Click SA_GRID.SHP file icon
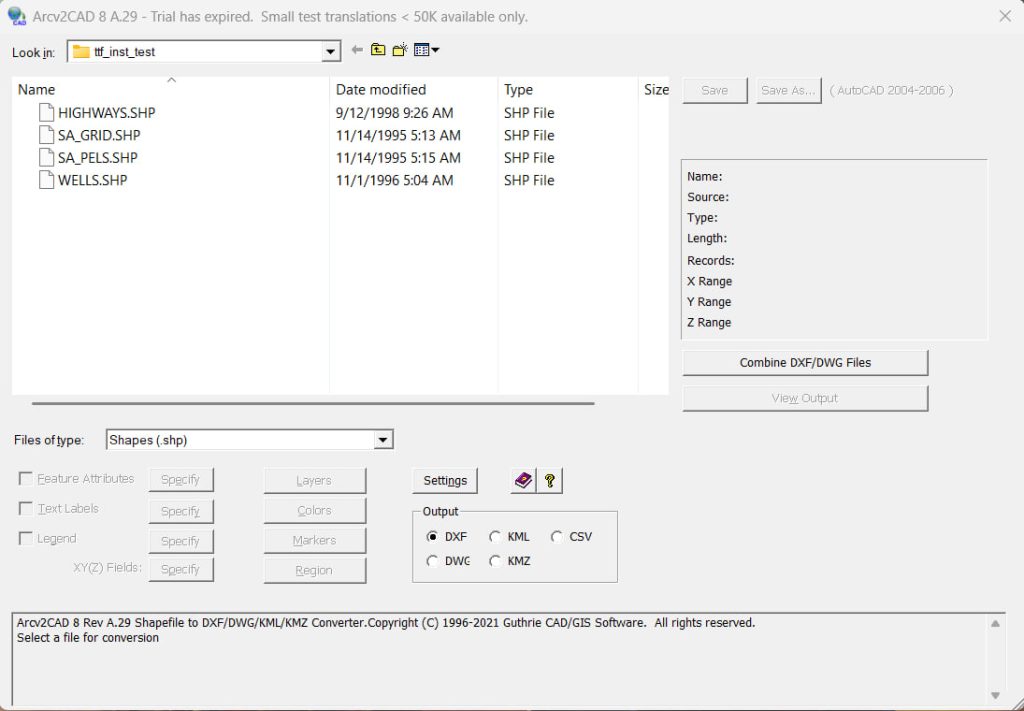Screen dimensions: 1024x711 click(x=46, y=135)
